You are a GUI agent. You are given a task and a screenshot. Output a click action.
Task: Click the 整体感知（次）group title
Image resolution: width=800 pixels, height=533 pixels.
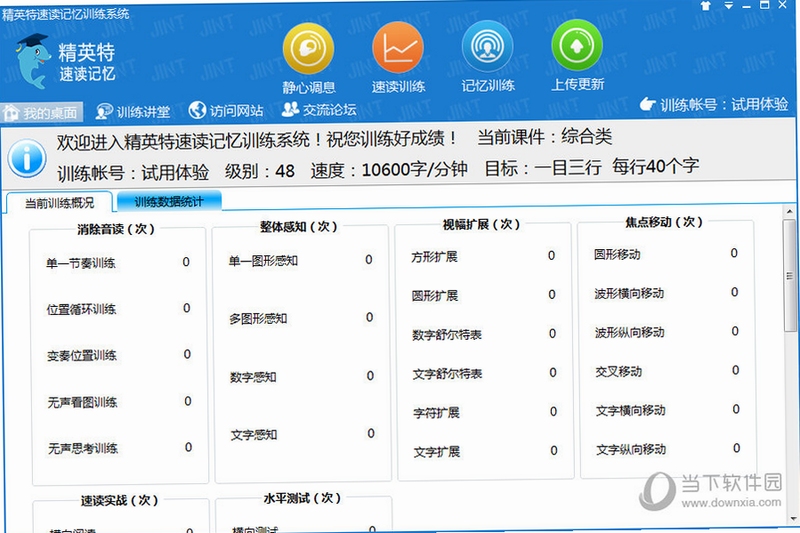coord(298,226)
